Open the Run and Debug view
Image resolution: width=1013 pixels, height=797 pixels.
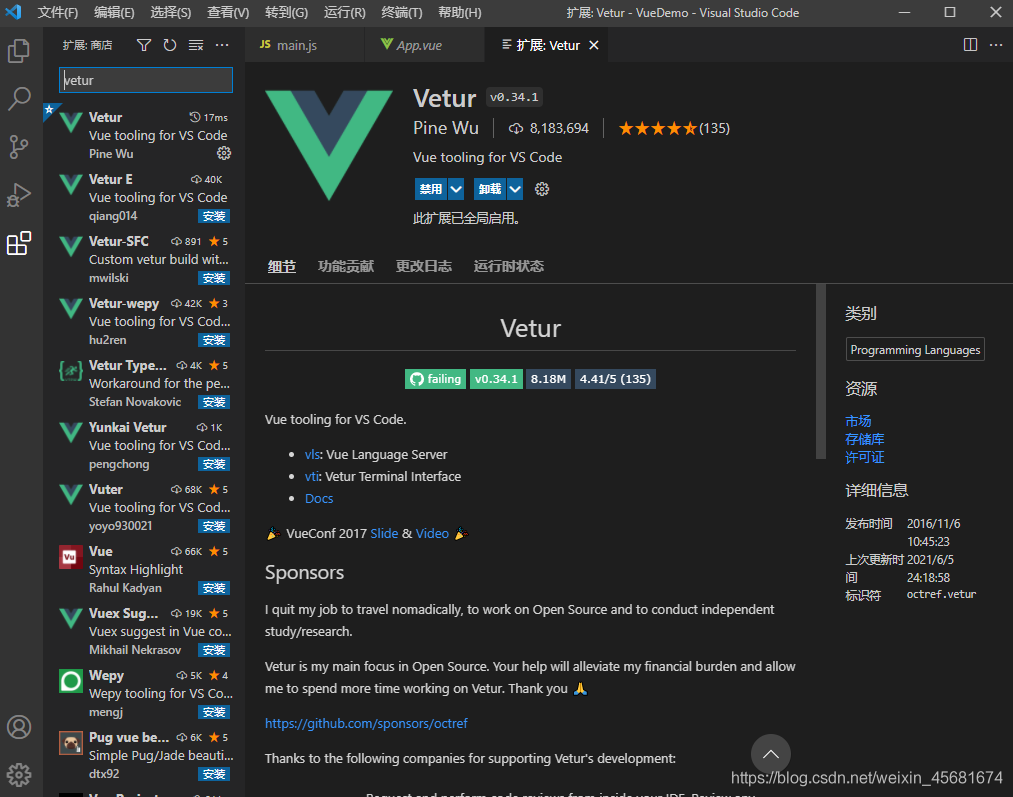pos(19,194)
